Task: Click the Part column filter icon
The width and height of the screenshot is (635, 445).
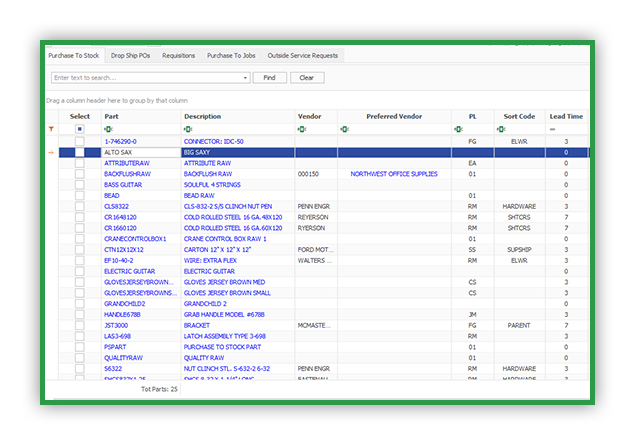Action: (108, 129)
